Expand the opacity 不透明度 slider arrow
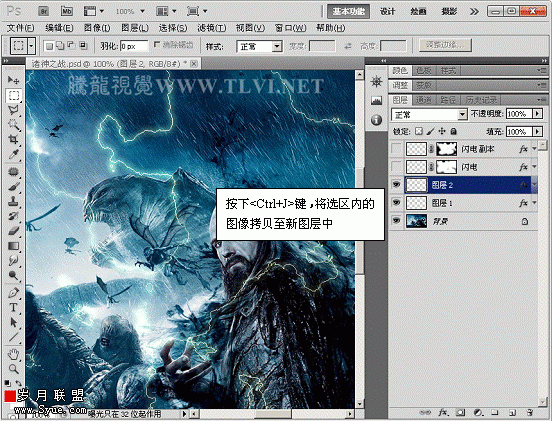The height and width of the screenshot is (421, 552). 537,114
